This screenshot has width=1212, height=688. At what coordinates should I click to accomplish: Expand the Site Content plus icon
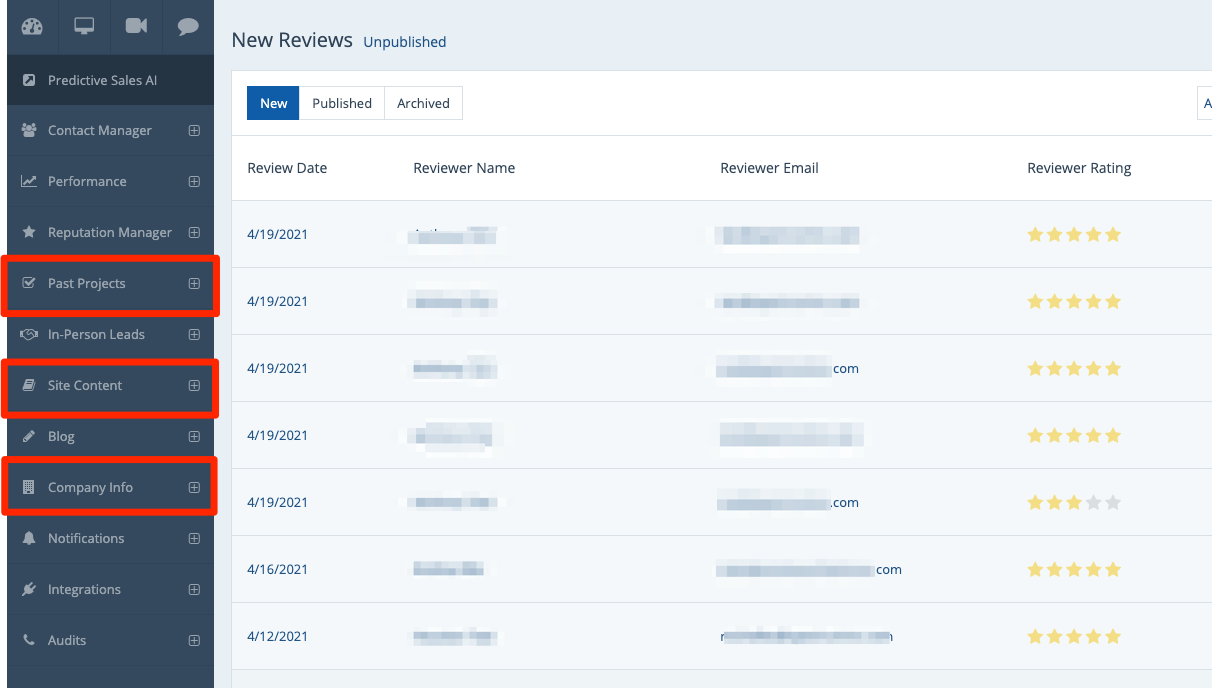194,385
